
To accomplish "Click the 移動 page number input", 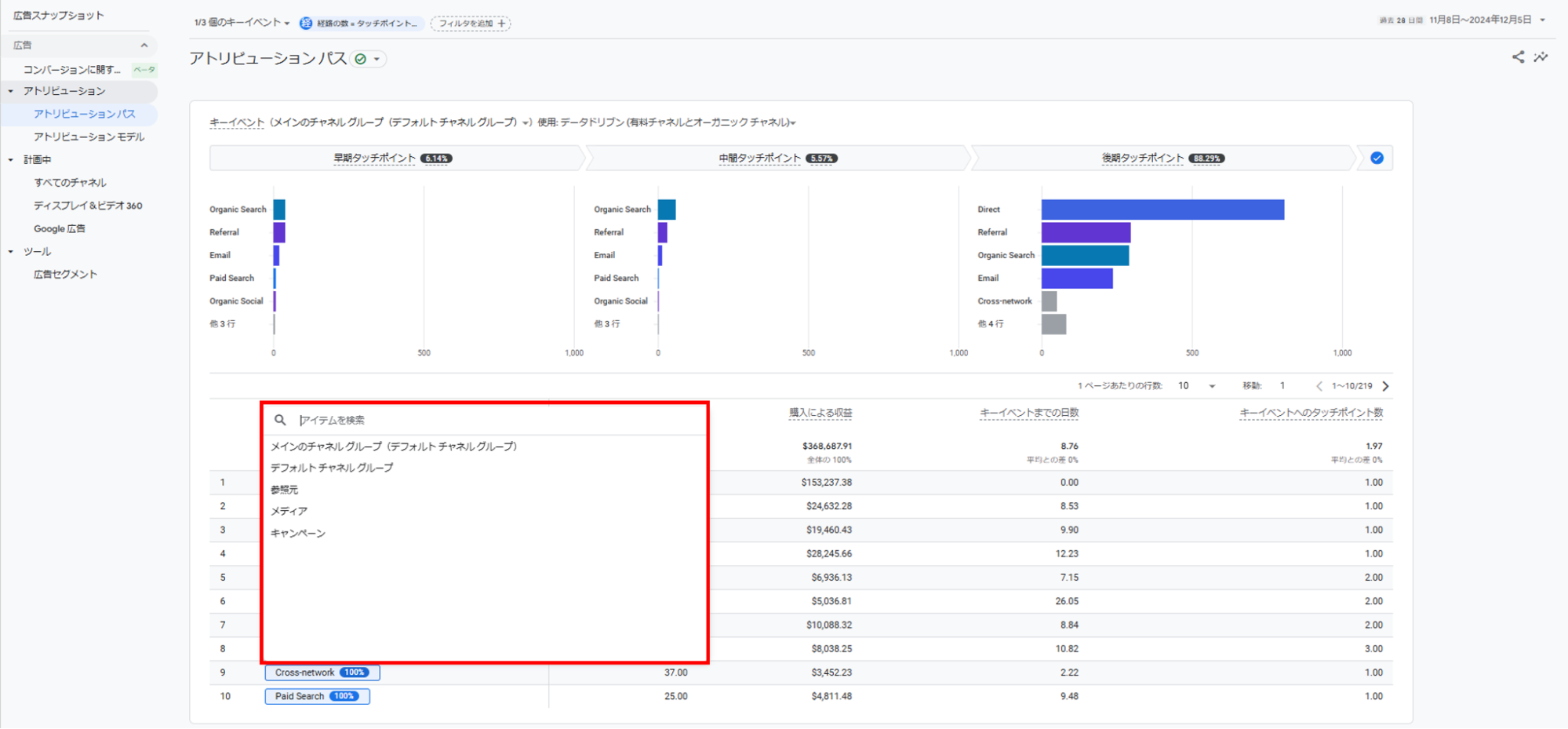I will coord(1282,386).
